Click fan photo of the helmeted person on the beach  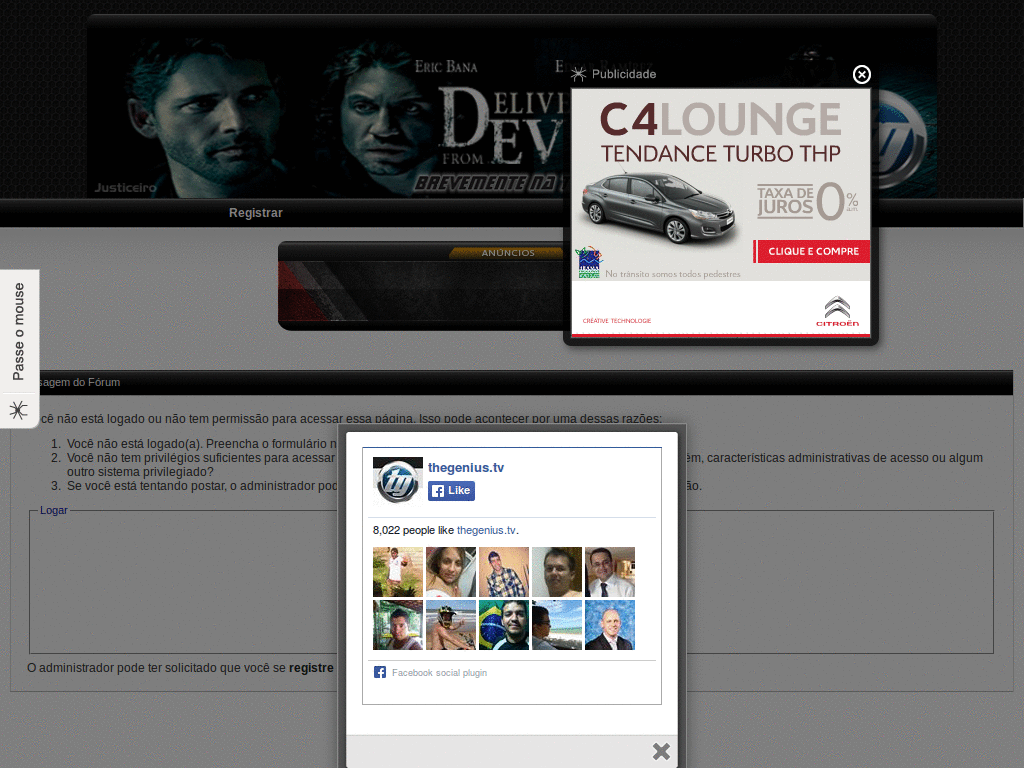pyautogui.click(x=451, y=625)
